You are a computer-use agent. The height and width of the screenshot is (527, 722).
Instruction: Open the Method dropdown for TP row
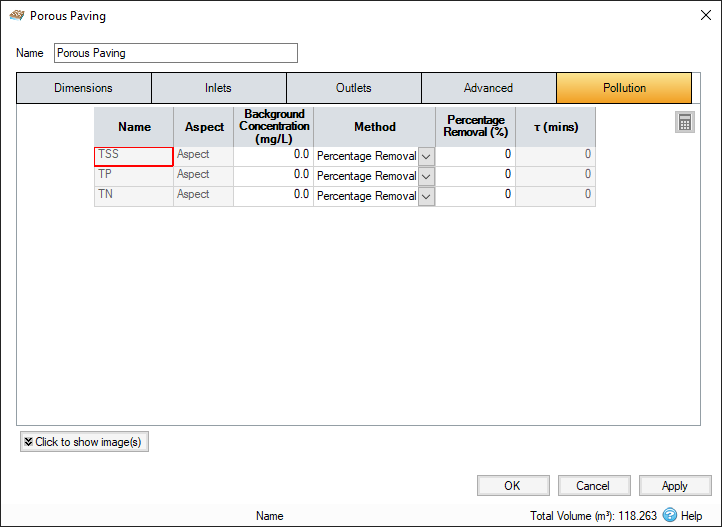coord(426,176)
